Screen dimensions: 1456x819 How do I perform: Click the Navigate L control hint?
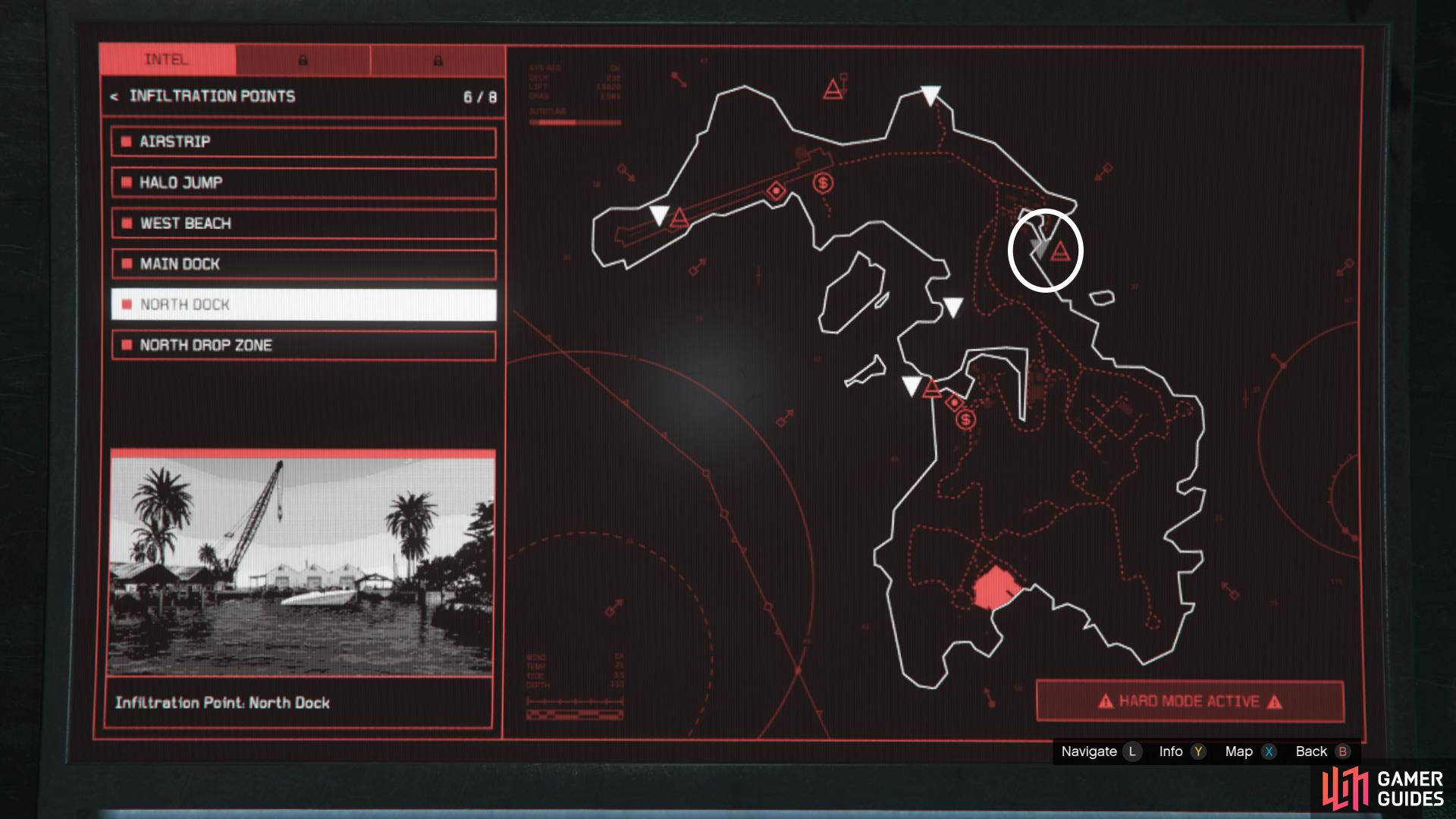tap(1100, 752)
